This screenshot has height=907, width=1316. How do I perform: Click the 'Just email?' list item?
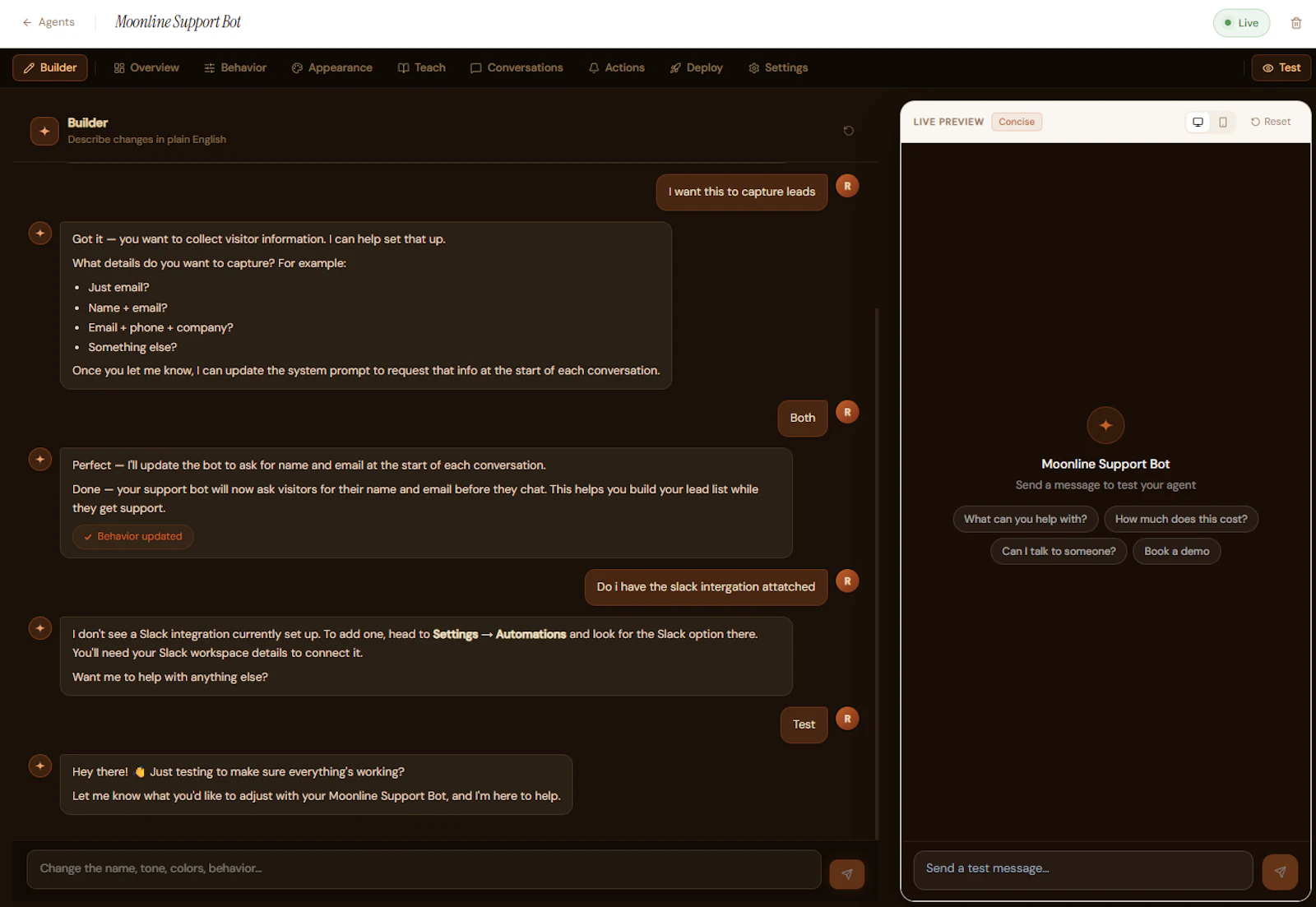coord(118,287)
